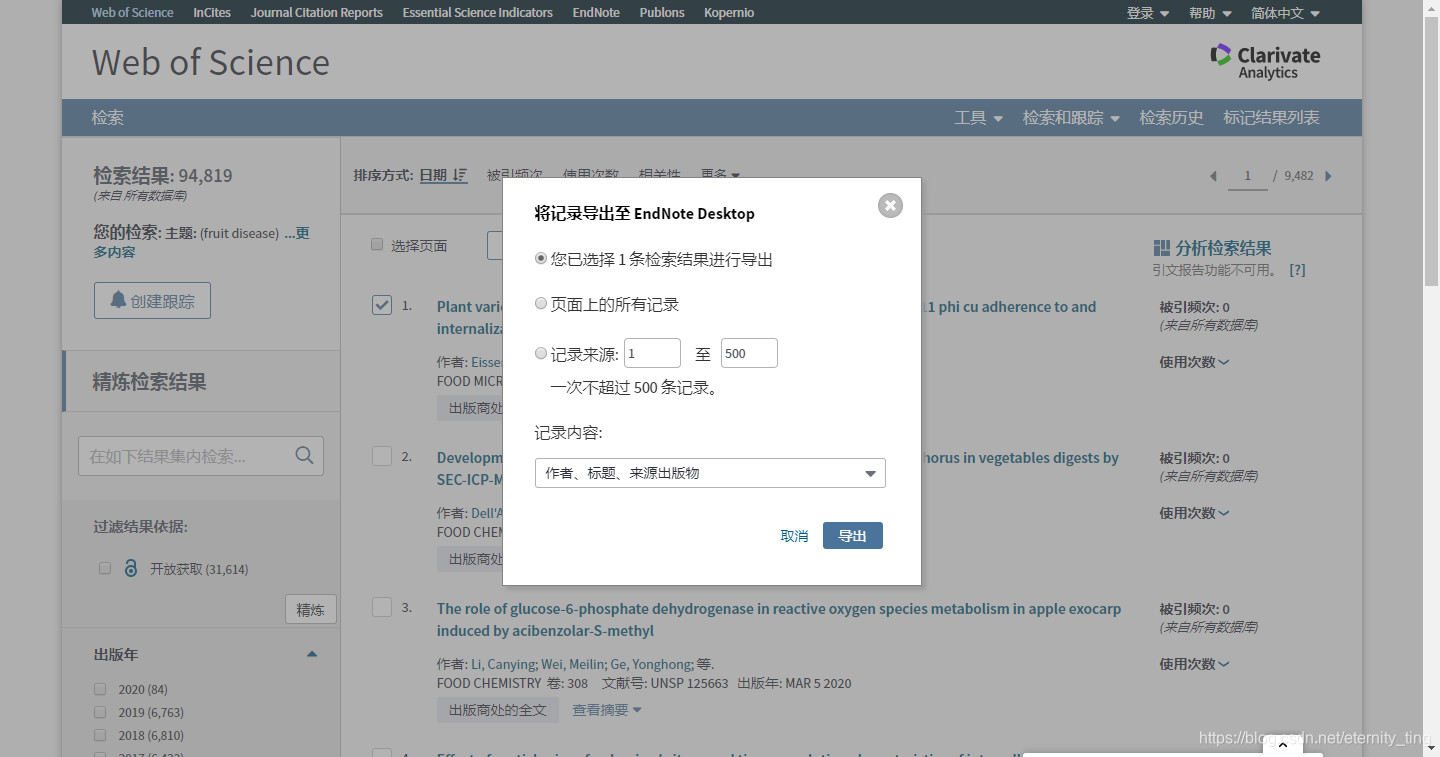Screen dimensions: 1440x757
Task: Go to next results page arrow
Action: click(x=1328, y=176)
